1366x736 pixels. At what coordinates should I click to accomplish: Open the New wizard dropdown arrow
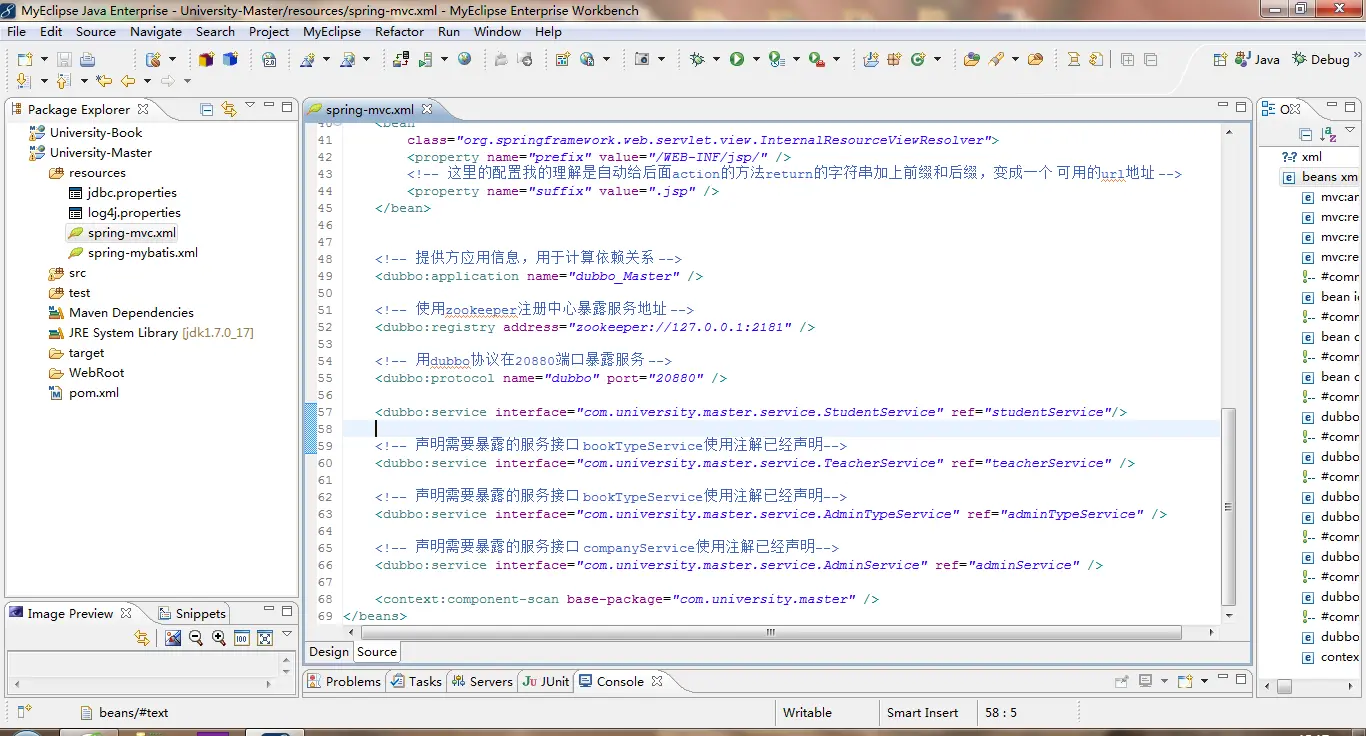click(x=44, y=60)
